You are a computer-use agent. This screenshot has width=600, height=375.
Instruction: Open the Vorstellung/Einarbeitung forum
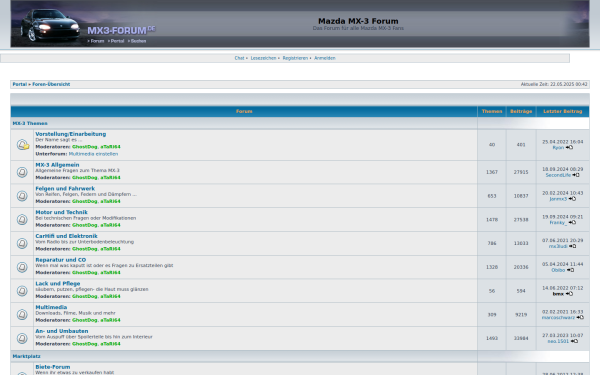click(71, 134)
